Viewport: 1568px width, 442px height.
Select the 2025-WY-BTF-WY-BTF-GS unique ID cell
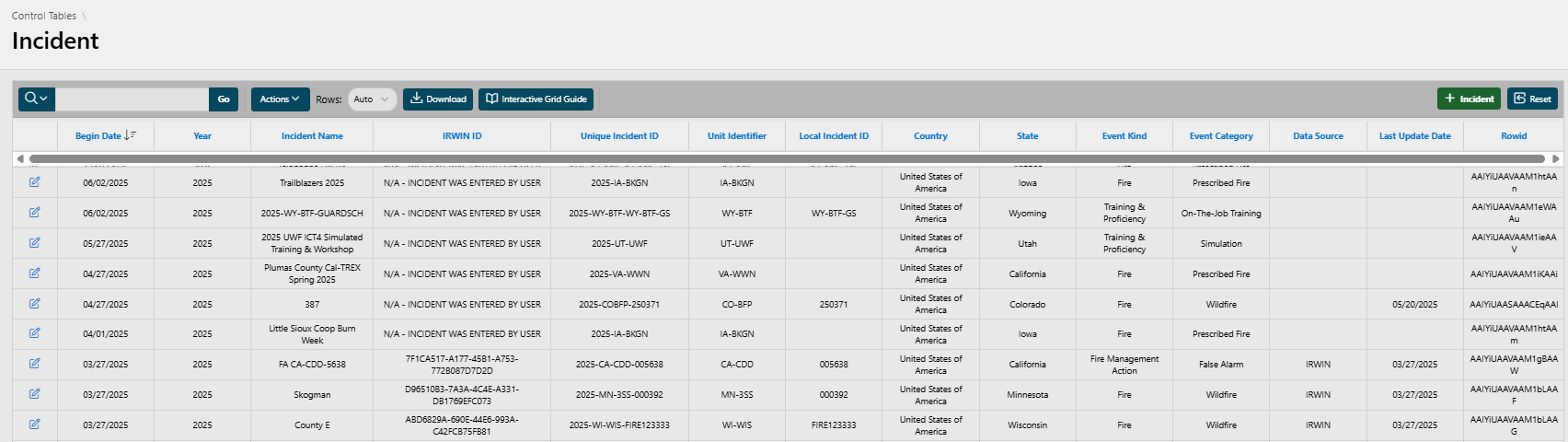[619, 213]
